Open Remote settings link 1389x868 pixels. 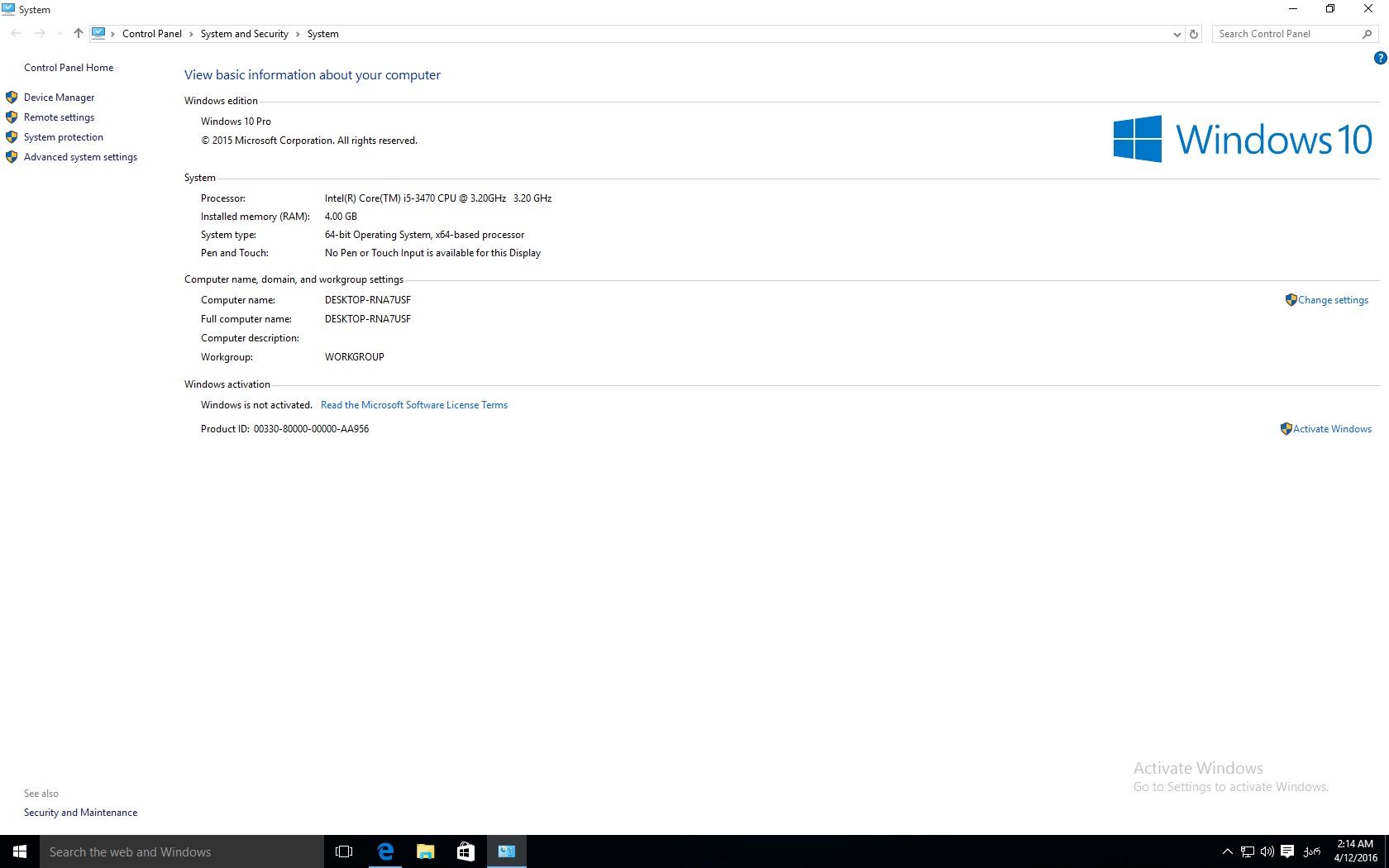(59, 117)
